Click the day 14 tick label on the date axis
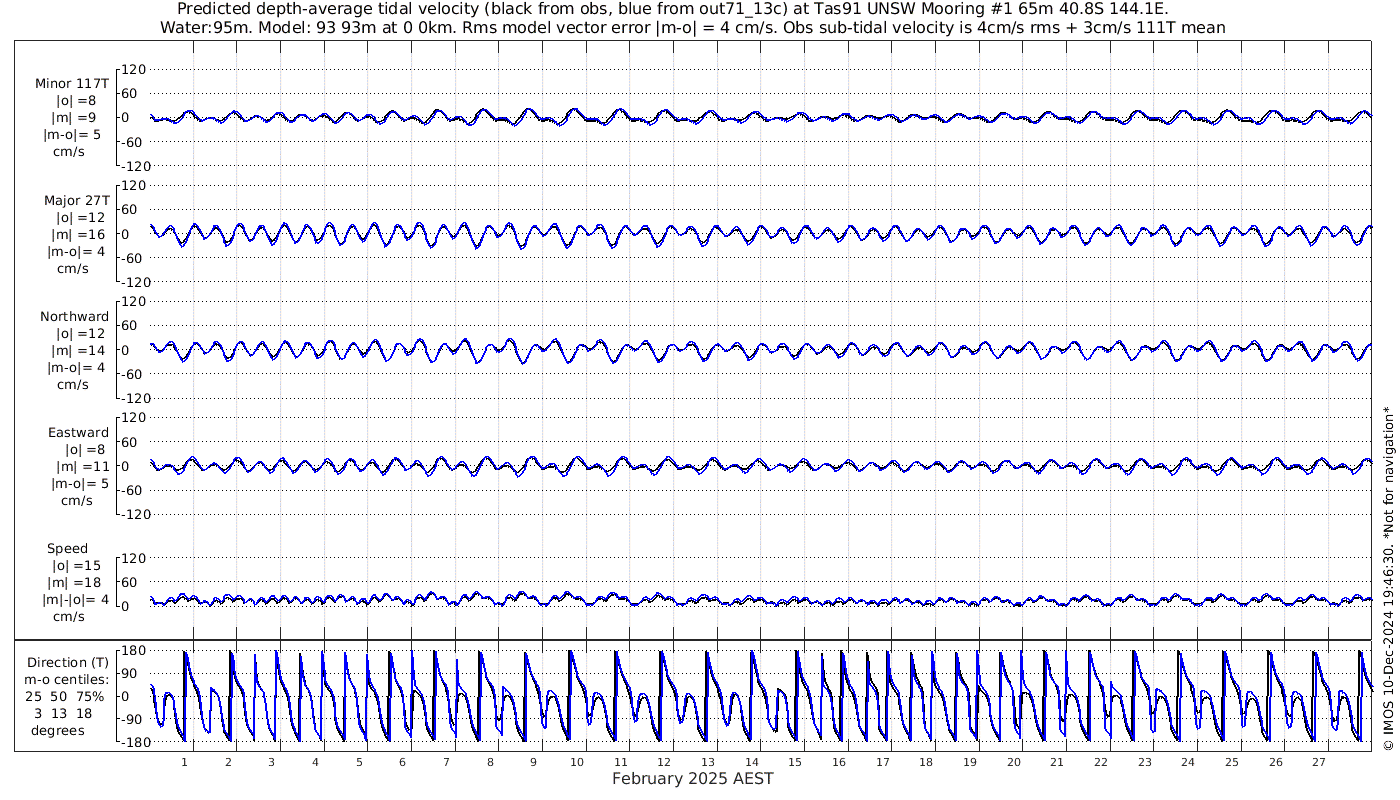1400x800 pixels. click(x=751, y=762)
